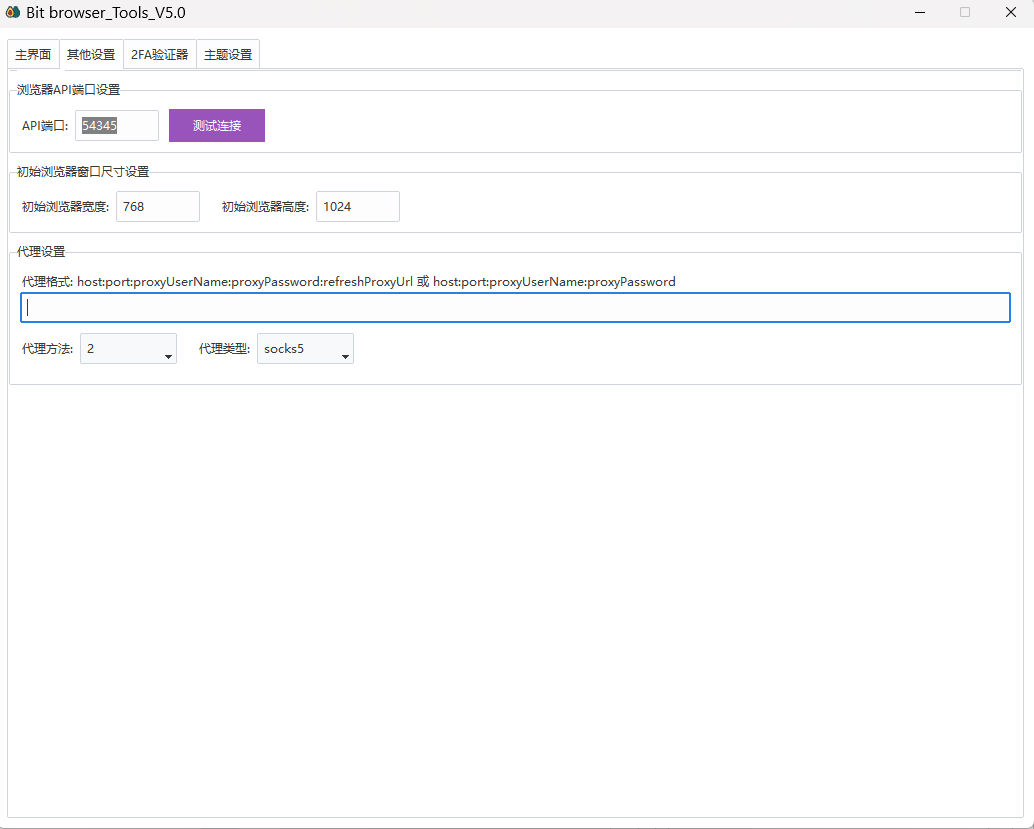Select the 其他设置 tab
This screenshot has width=1034, height=829.
point(91,55)
